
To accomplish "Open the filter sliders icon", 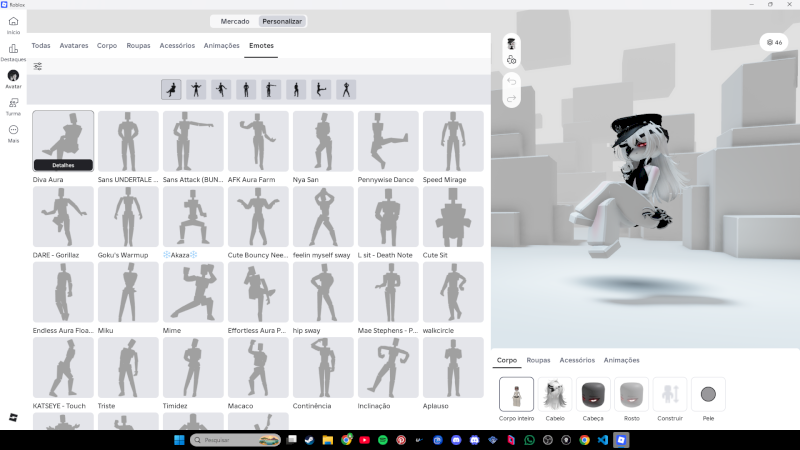I will [38, 67].
